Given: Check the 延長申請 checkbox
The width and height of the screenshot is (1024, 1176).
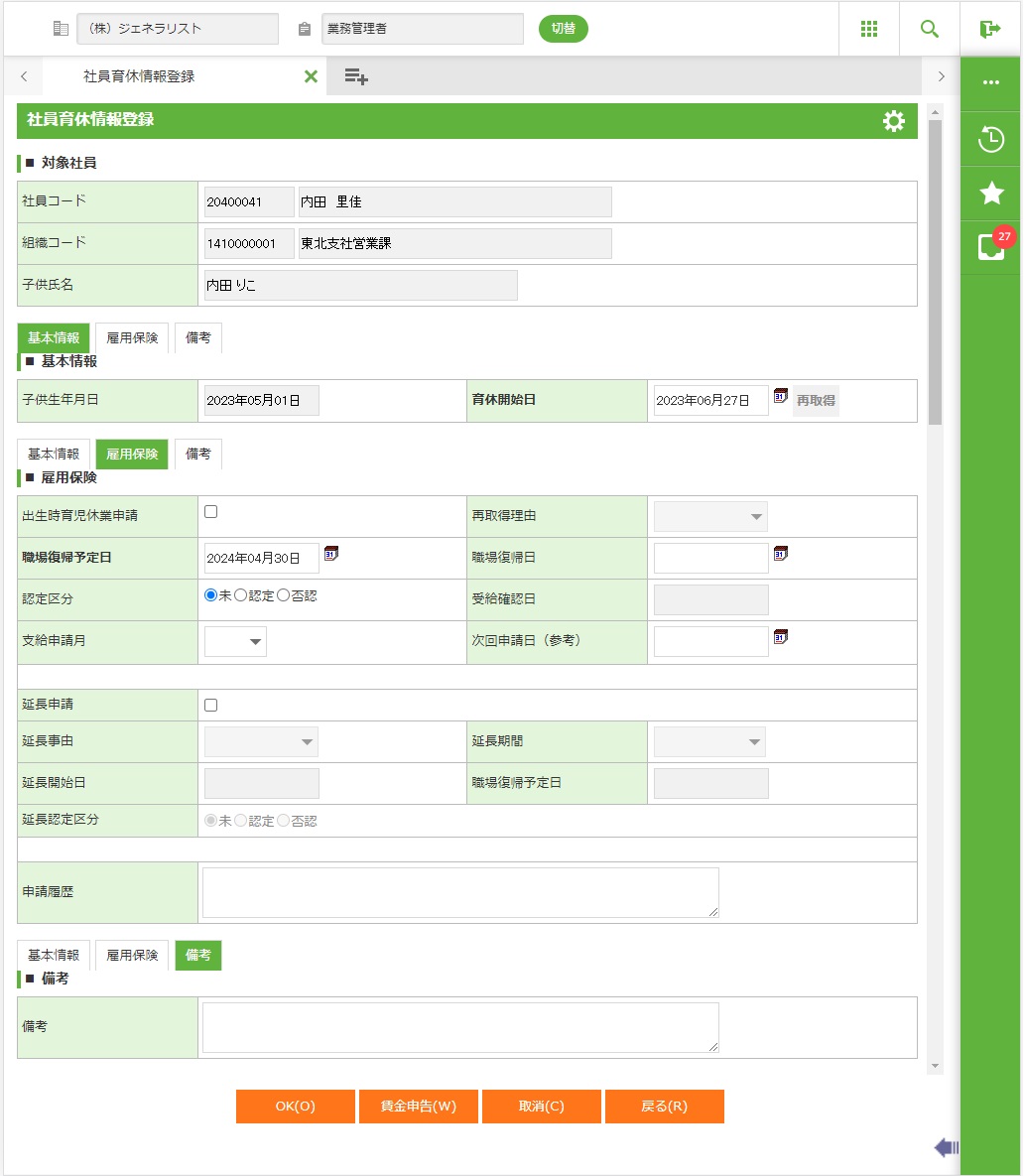Looking at the screenshot, I should coord(211,706).
